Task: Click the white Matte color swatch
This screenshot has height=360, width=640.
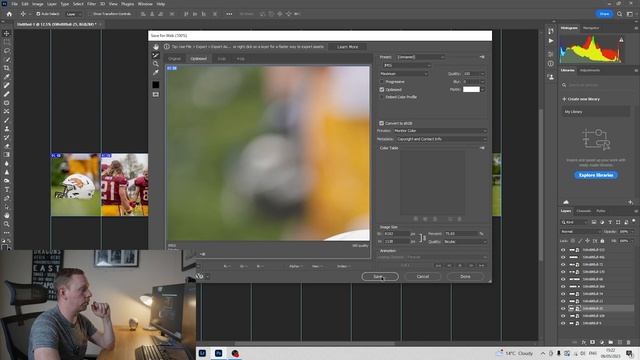Action: point(471,89)
